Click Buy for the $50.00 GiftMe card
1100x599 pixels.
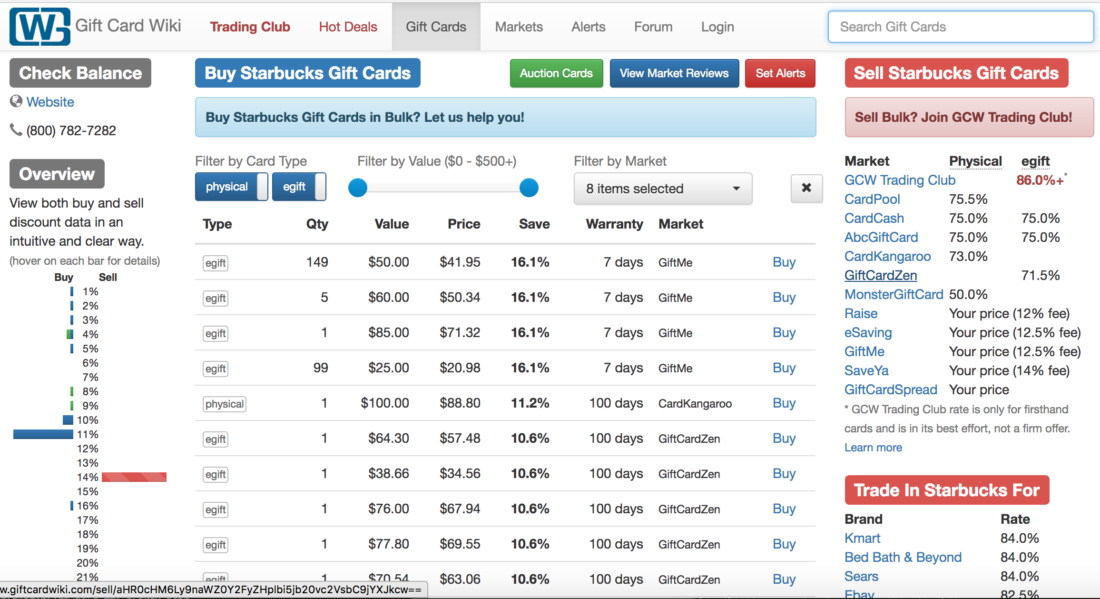click(784, 262)
